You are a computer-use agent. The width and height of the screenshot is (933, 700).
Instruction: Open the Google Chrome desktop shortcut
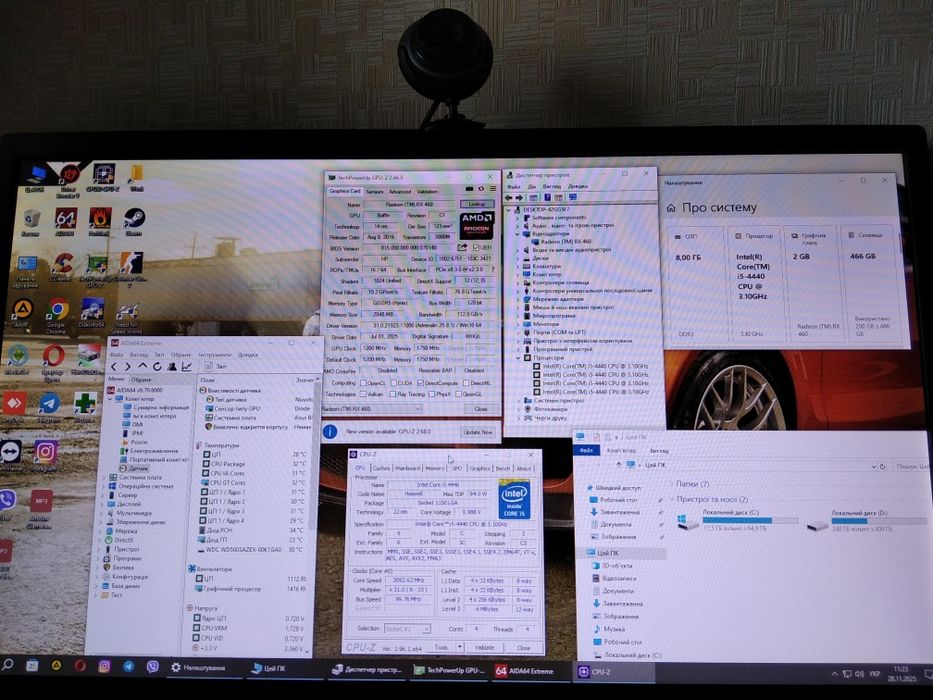coord(58,311)
